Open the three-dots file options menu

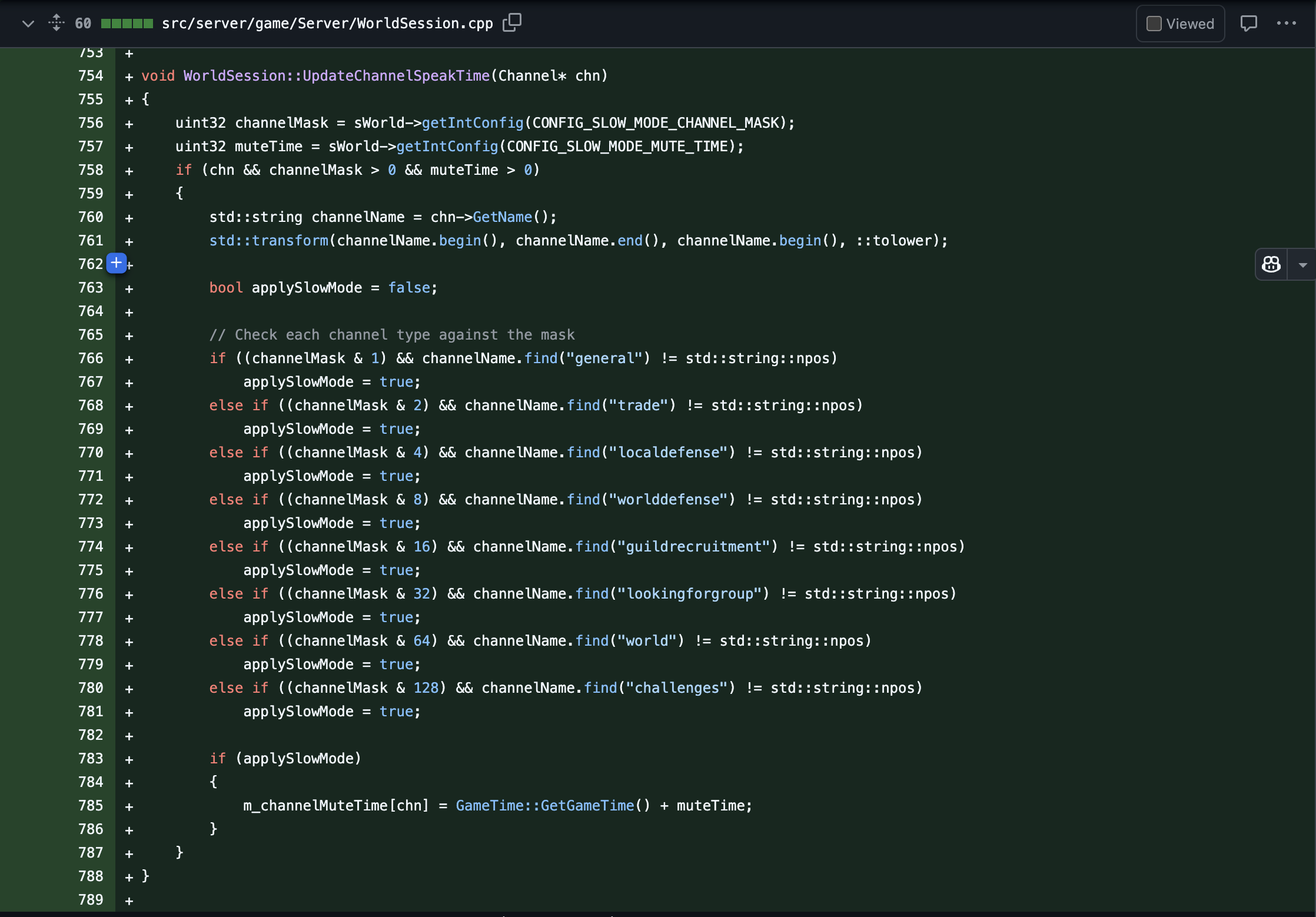pos(1286,24)
